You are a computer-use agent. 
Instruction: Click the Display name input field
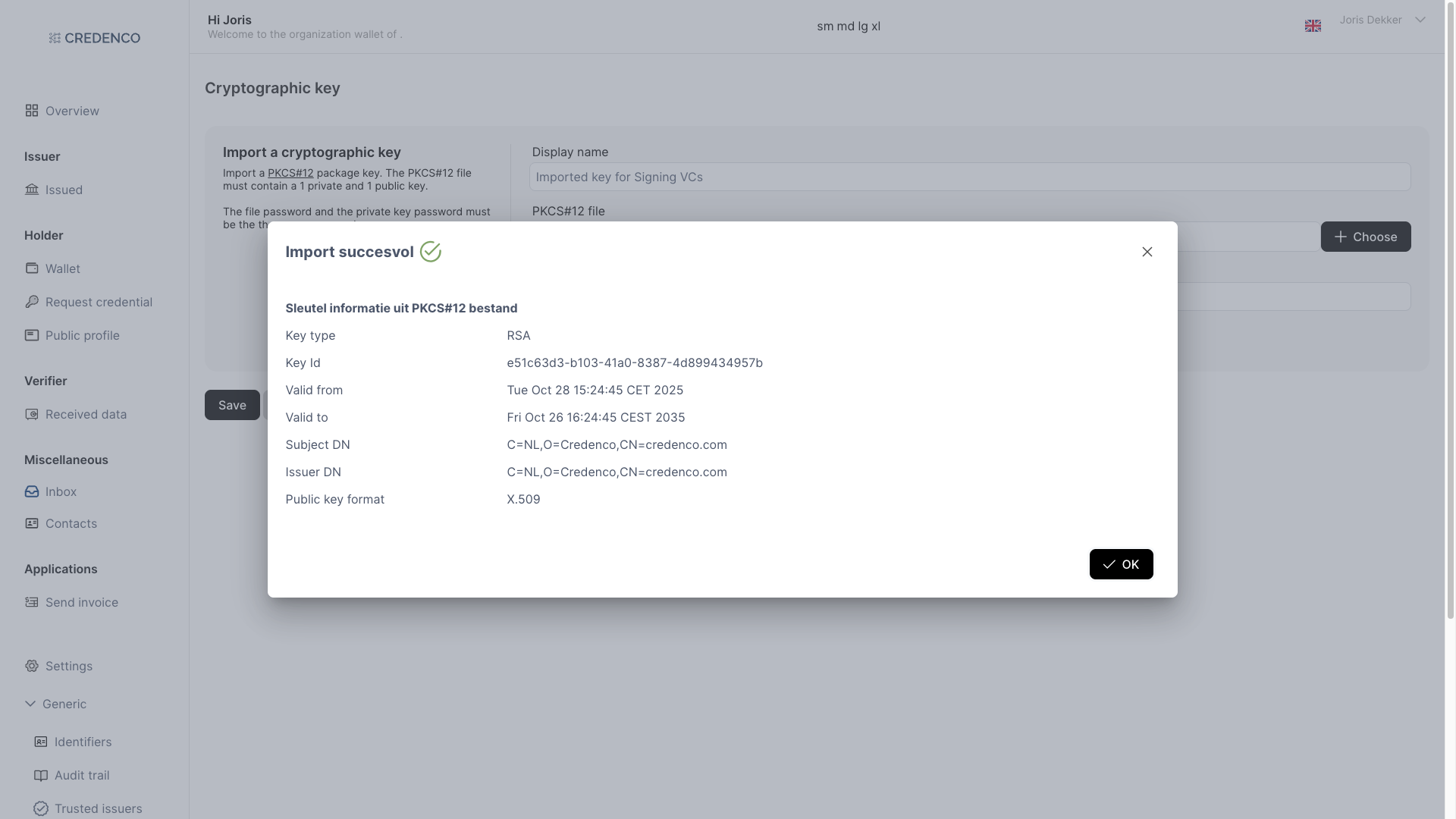969,177
